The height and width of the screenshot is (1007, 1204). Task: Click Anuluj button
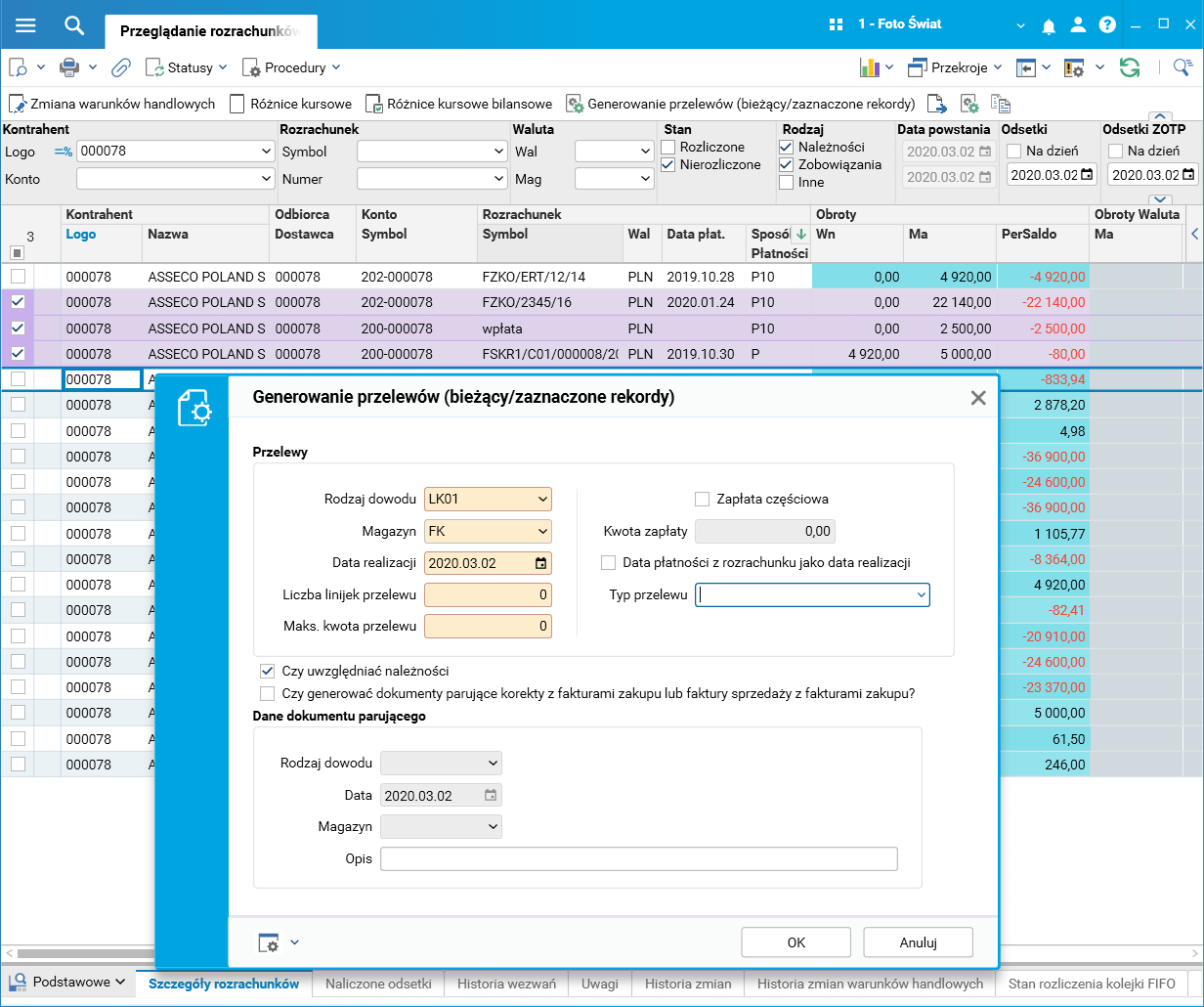click(919, 942)
